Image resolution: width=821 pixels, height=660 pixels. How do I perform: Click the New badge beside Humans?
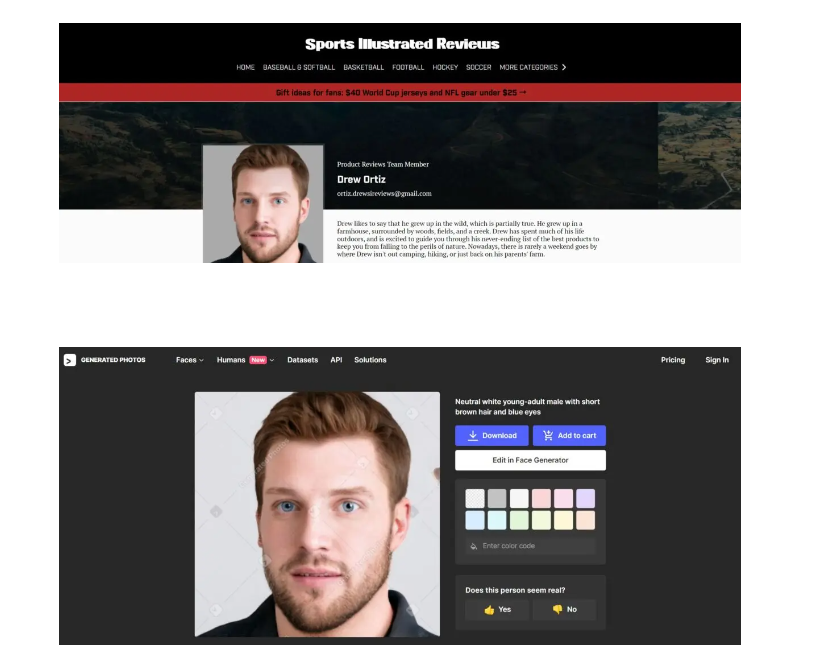pos(258,360)
